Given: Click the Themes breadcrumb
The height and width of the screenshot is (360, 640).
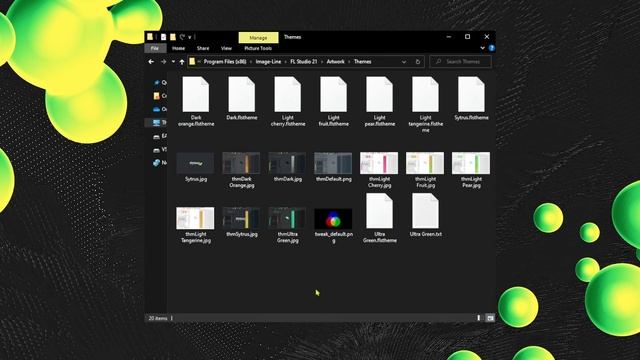Looking at the screenshot, I should click(x=362, y=62).
